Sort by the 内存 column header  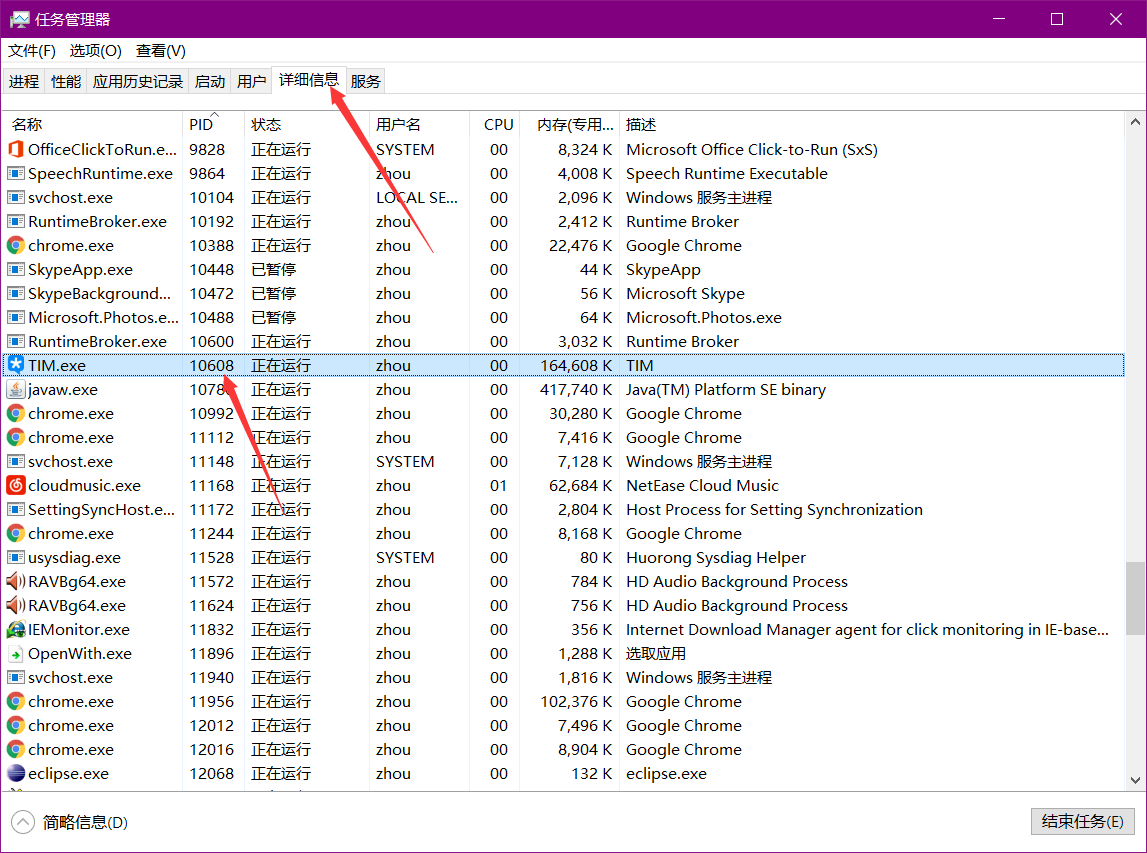(574, 125)
